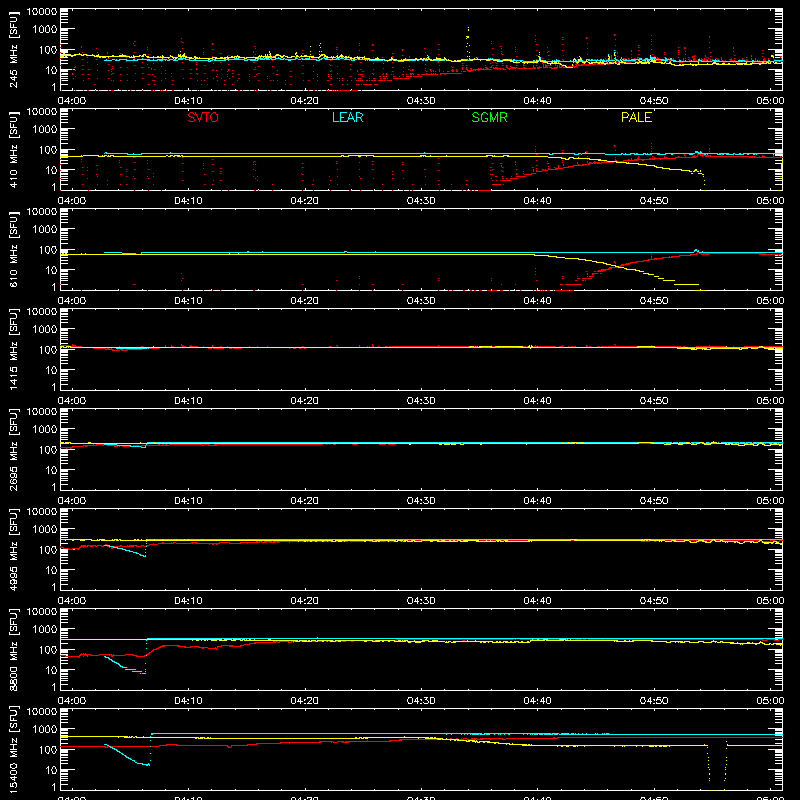This screenshot has height=800, width=800.
Task: Click the 04:40 tick label of the 2695 MHz plot
Action: (x=537, y=501)
